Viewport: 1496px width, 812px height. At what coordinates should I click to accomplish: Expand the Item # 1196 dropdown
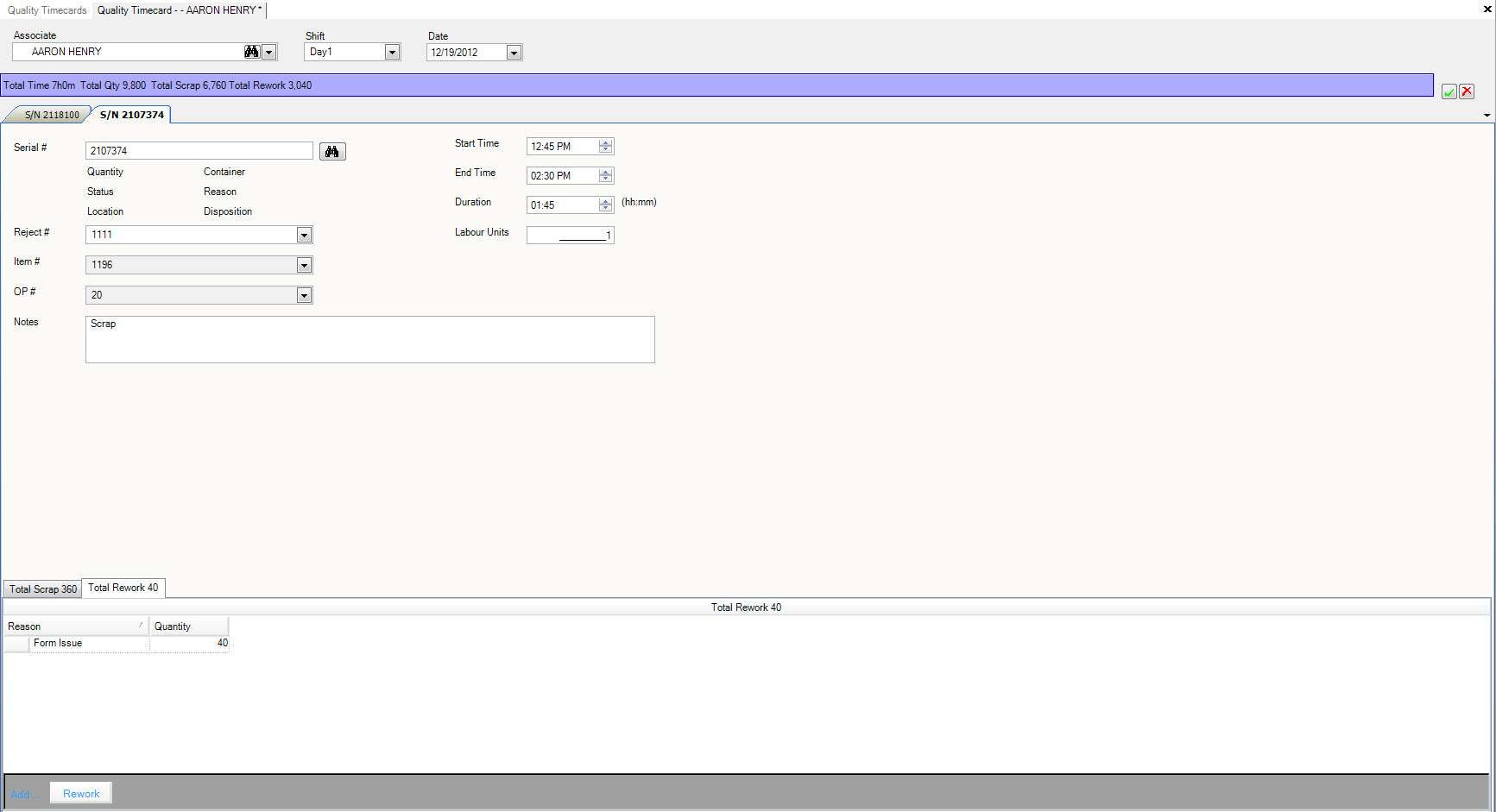304,265
